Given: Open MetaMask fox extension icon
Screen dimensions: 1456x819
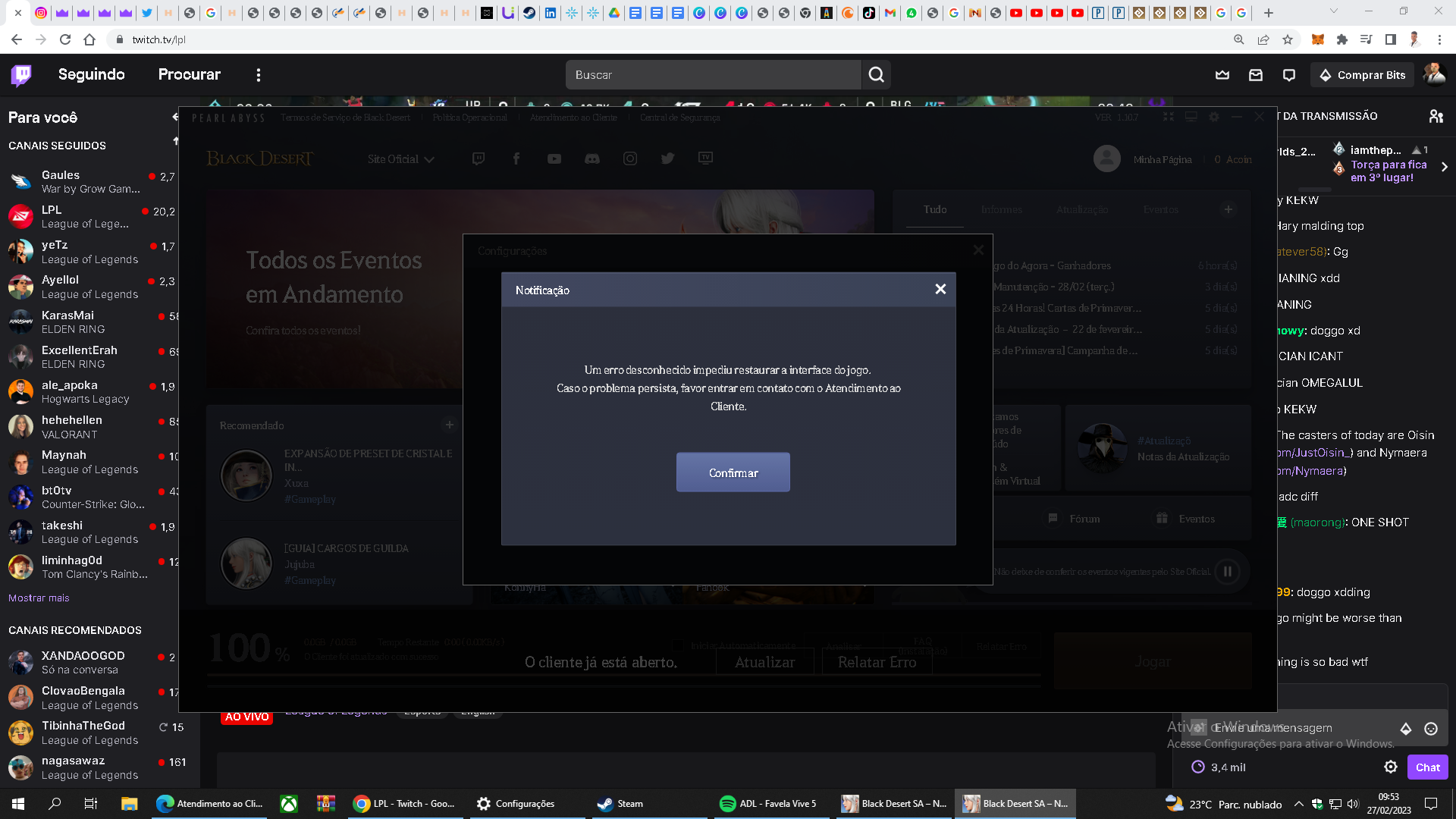Looking at the screenshot, I should [x=1318, y=39].
